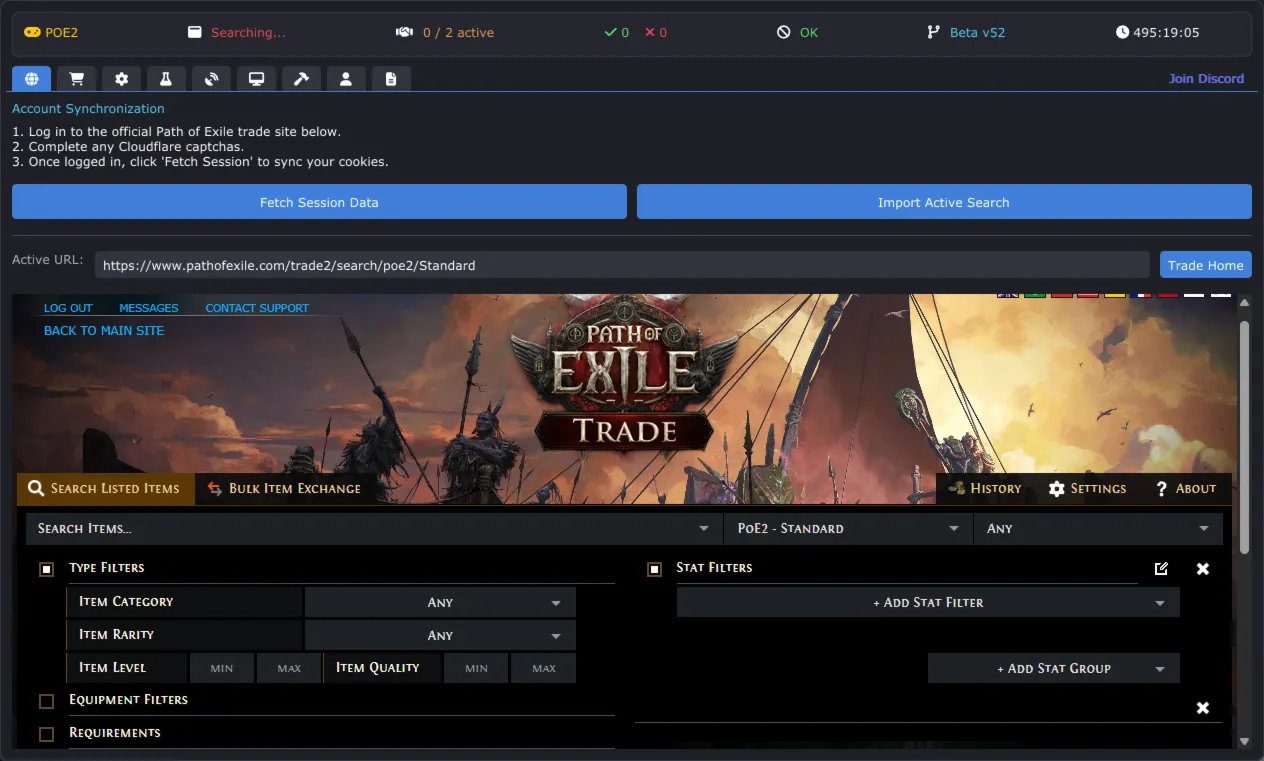Open the Item Rarity Any dropdown
Screen dimensions: 1264x761
coord(440,635)
